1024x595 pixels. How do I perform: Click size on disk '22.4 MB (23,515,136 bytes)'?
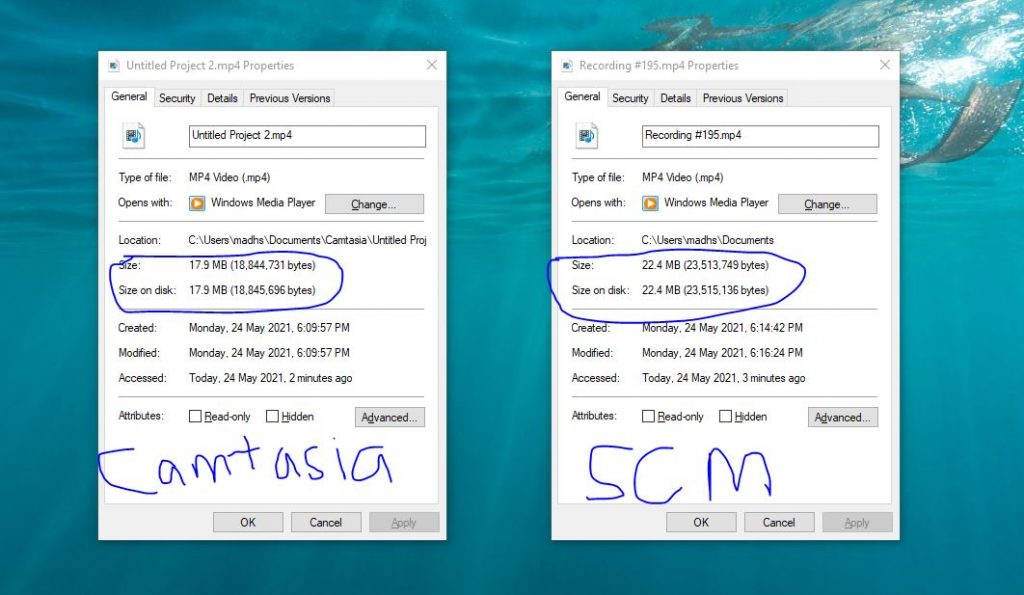[705, 290]
